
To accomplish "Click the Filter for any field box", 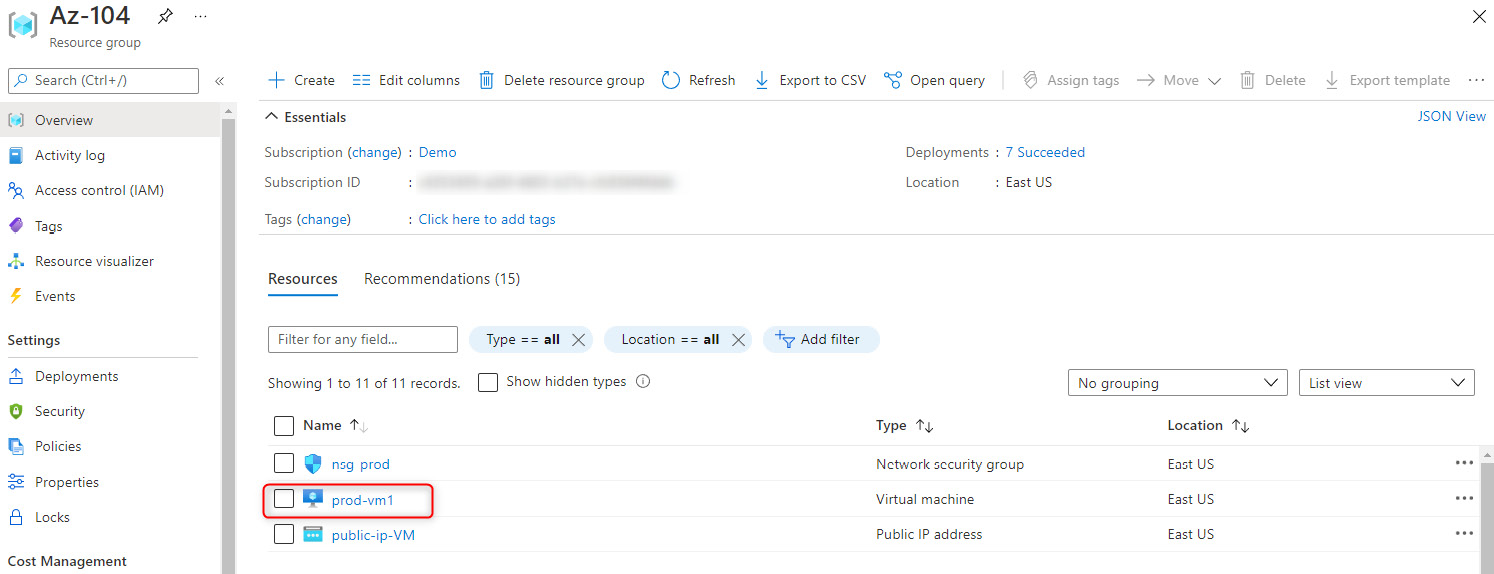I will click(x=363, y=339).
